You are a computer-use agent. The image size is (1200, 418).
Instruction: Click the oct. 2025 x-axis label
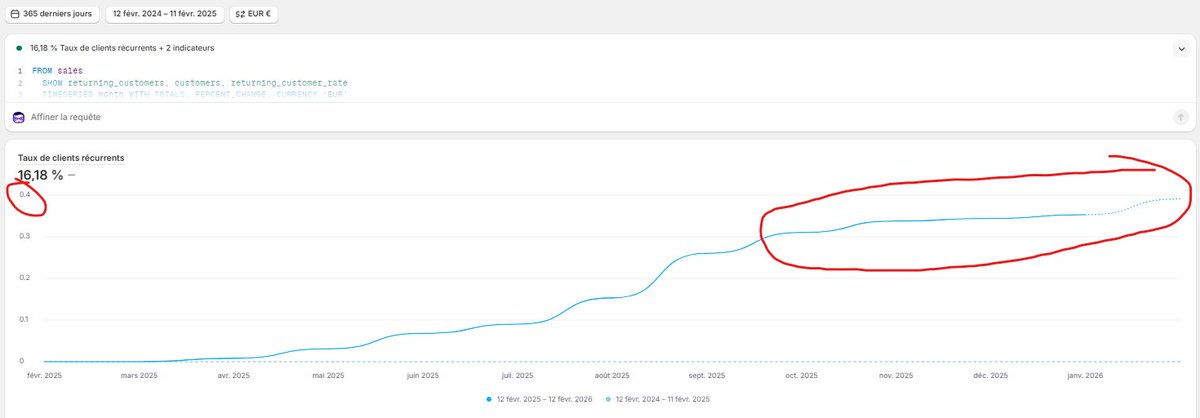click(x=801, y=376)
